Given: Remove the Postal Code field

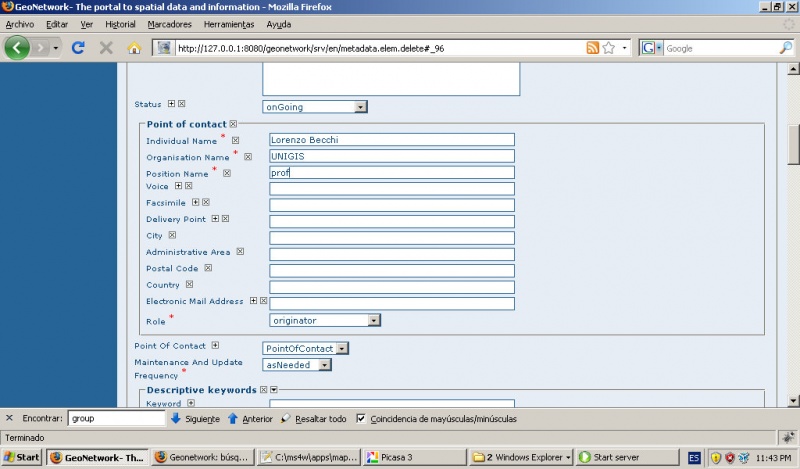Looking at the screenshot, I should pyautogui.click(x=208, y=268).
